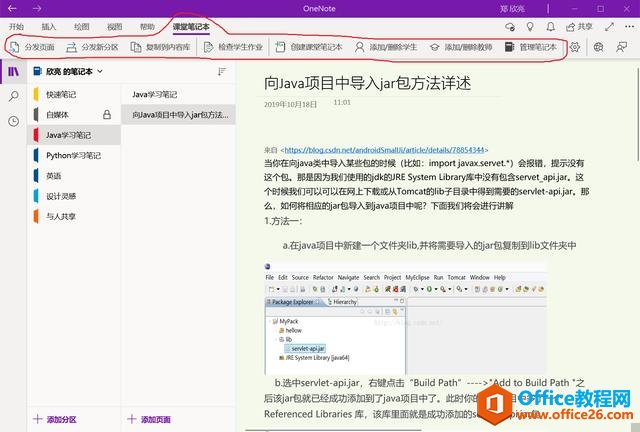Select the 快速笔记 section
The image size is (640, 432).
[x=74, y=95]
